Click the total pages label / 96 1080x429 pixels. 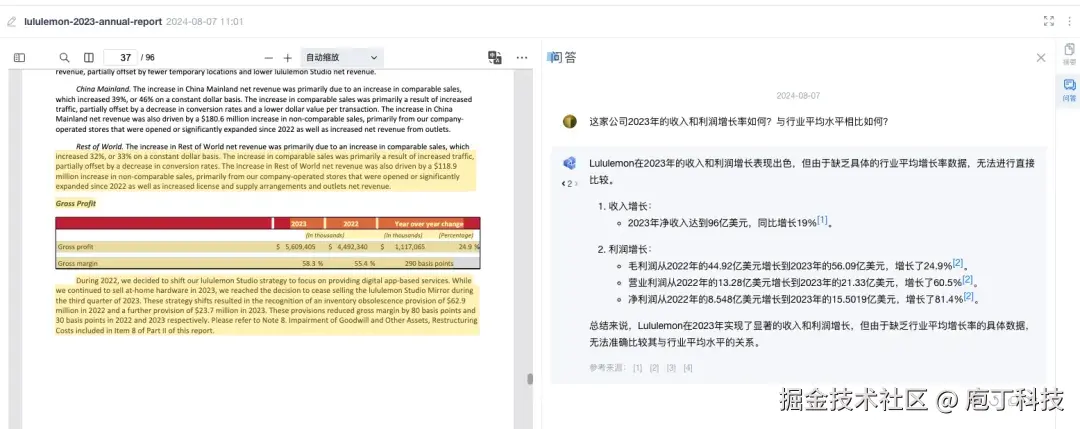[147, 58]
